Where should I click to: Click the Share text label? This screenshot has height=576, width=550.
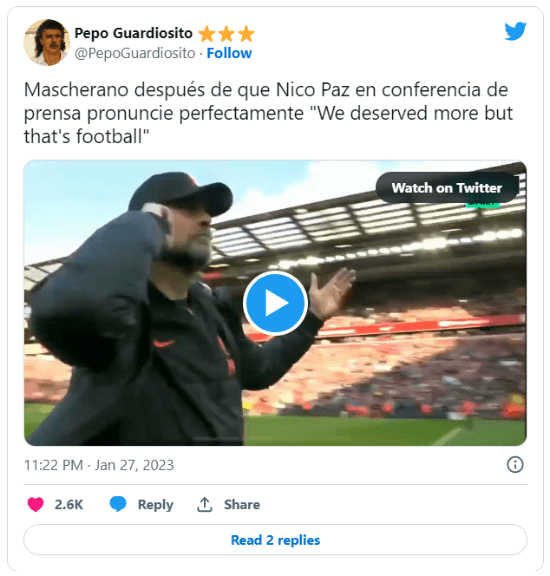pyautogui.click(x=242, y=504)
